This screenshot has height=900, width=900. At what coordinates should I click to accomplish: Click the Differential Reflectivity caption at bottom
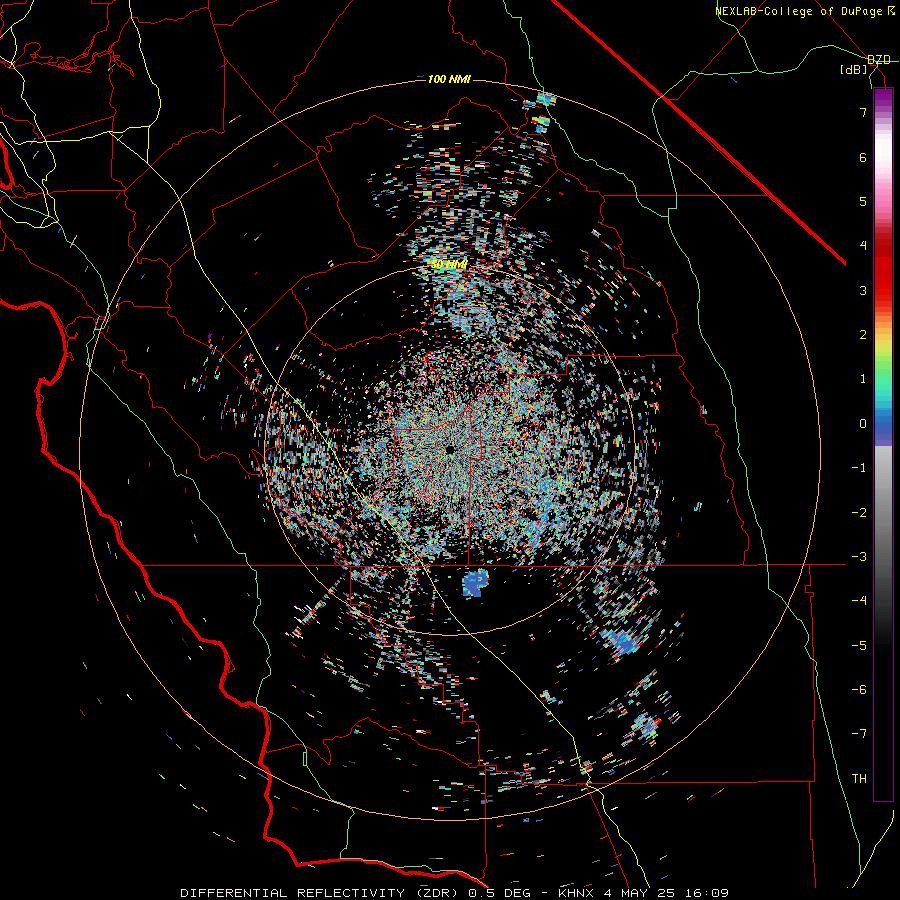[455, 893]
